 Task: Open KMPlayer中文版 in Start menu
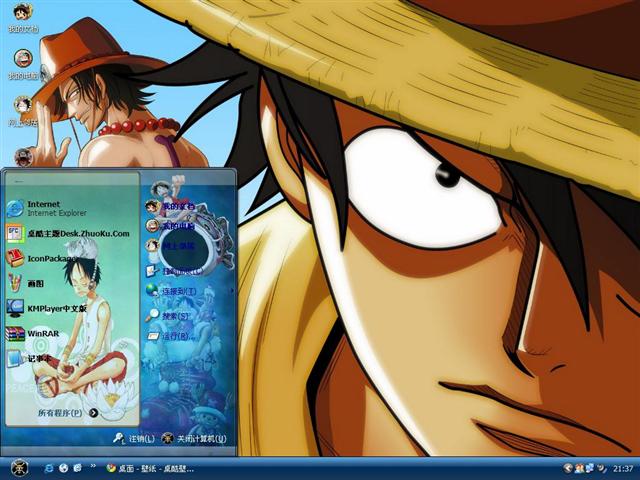tap(72, 309)
